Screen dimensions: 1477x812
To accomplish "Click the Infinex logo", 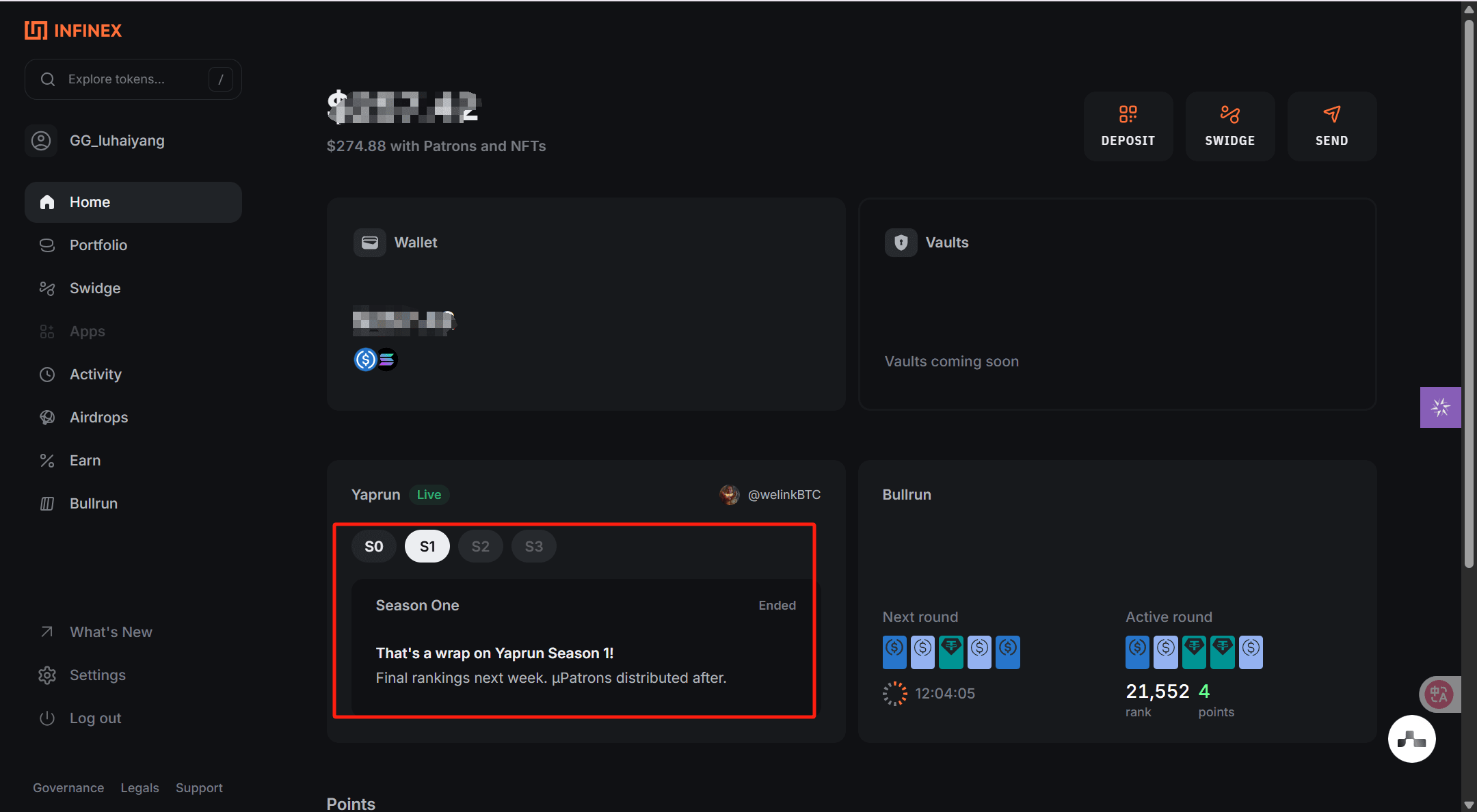I will (x=73, y=30).
